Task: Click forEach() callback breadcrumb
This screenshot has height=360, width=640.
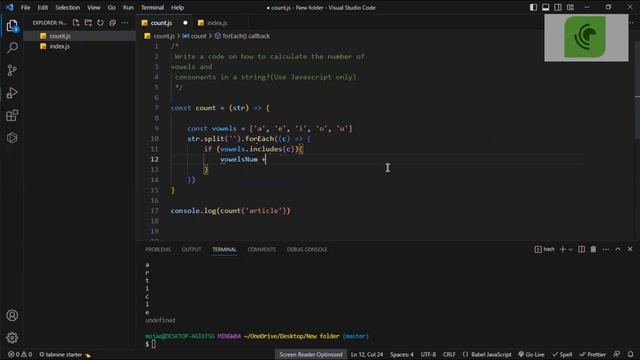Action: click(x=242, y=36)
